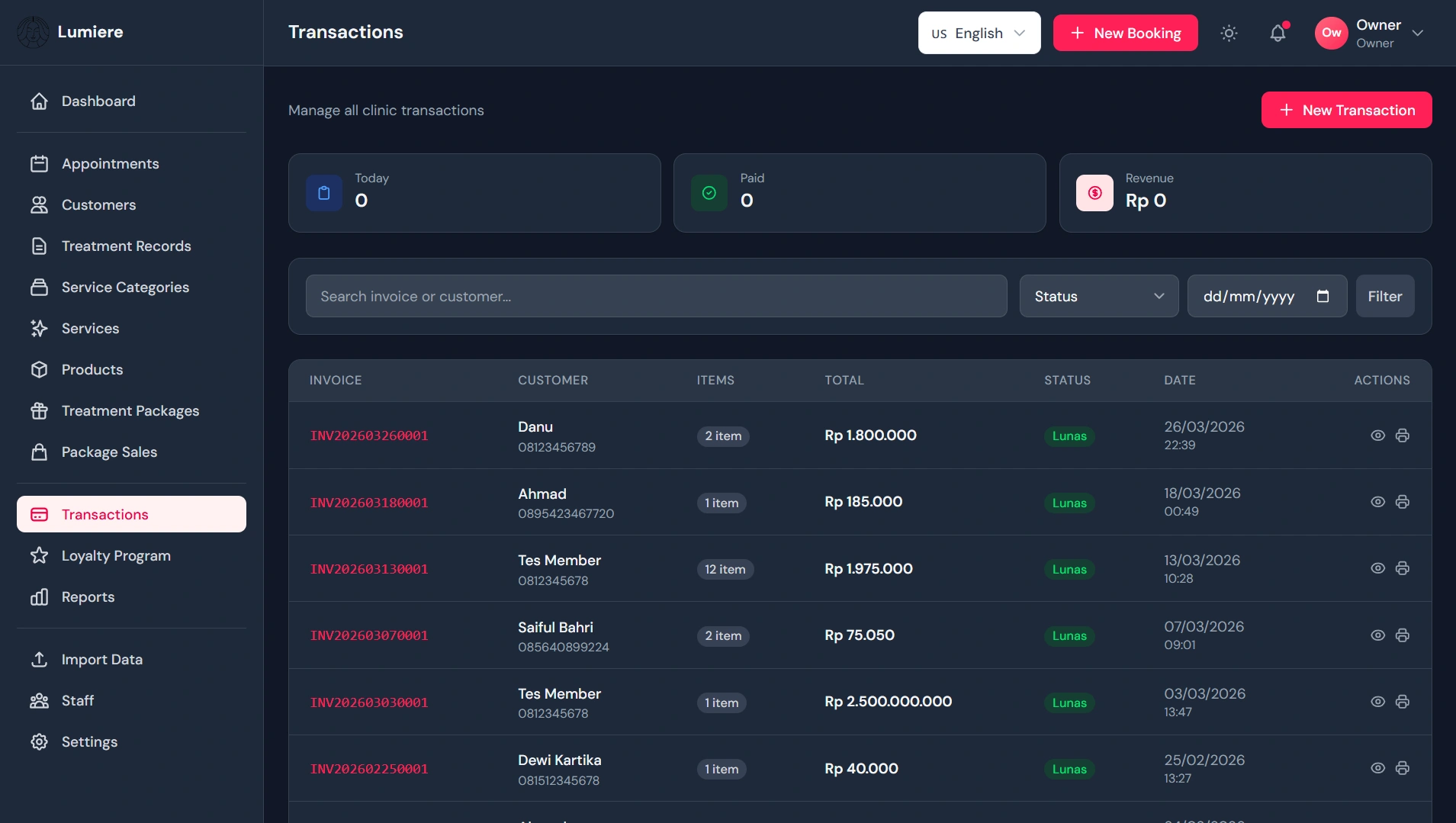Click customer name Saiful Bahri

(x=555, y=627)
